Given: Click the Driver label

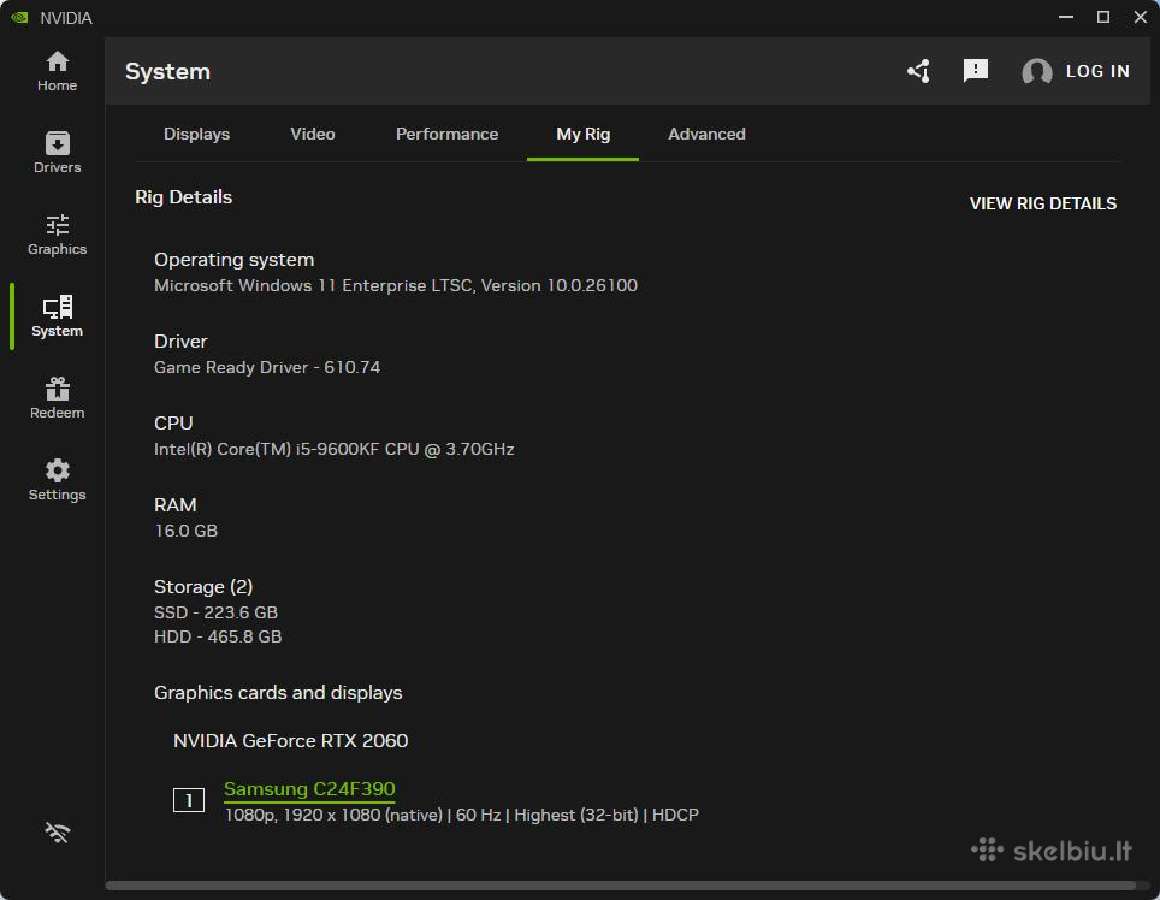Looking at the screenshot, I should pos(181,341).
